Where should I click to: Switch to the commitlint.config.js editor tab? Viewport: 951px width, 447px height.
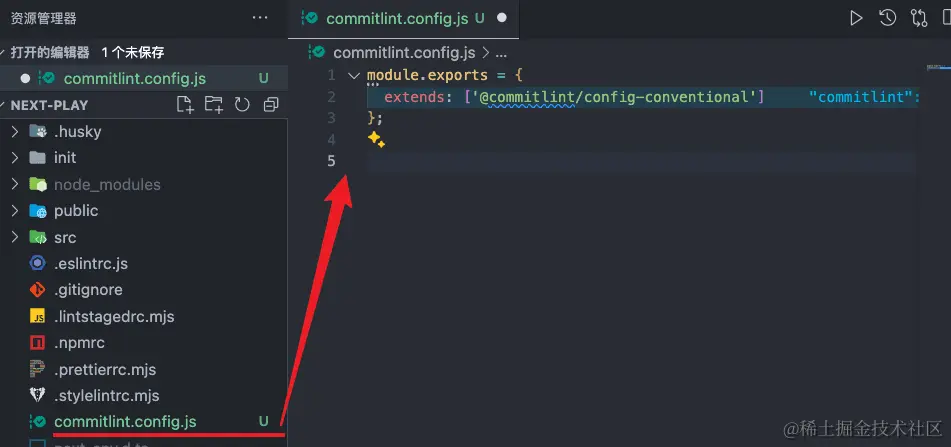point(405,19)
